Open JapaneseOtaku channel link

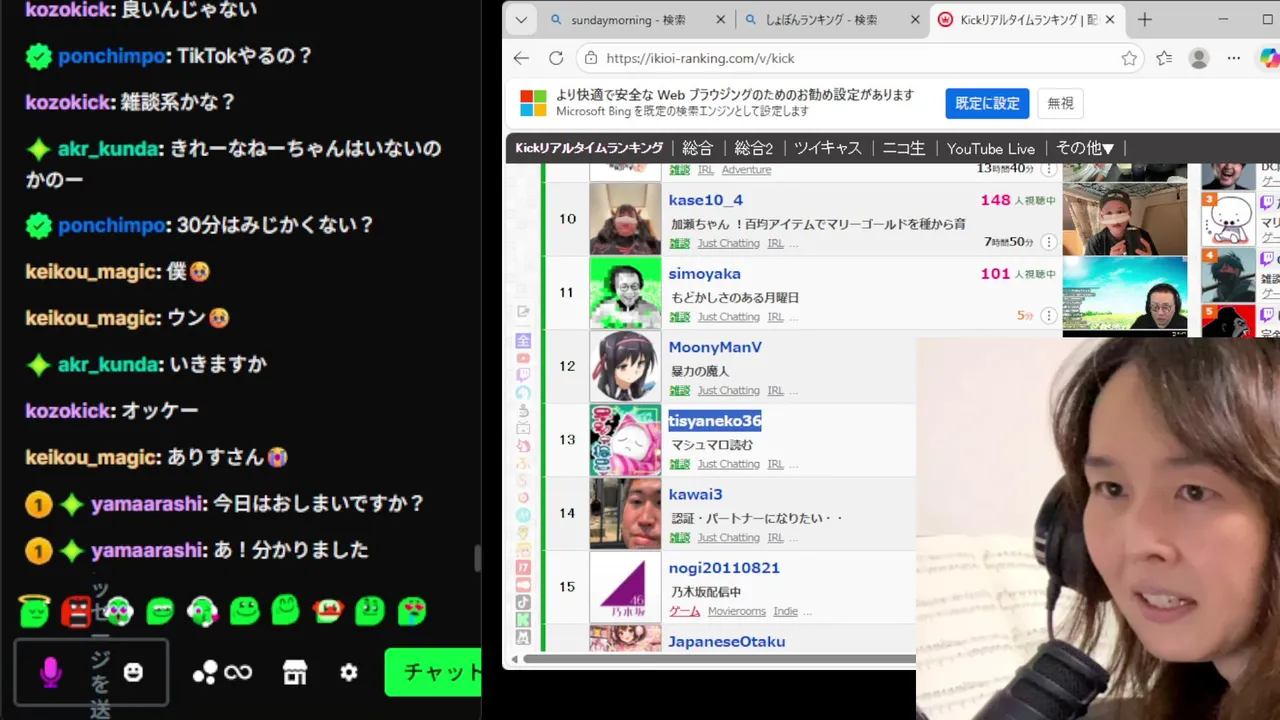pyautogui.click(x=727, y=641)
